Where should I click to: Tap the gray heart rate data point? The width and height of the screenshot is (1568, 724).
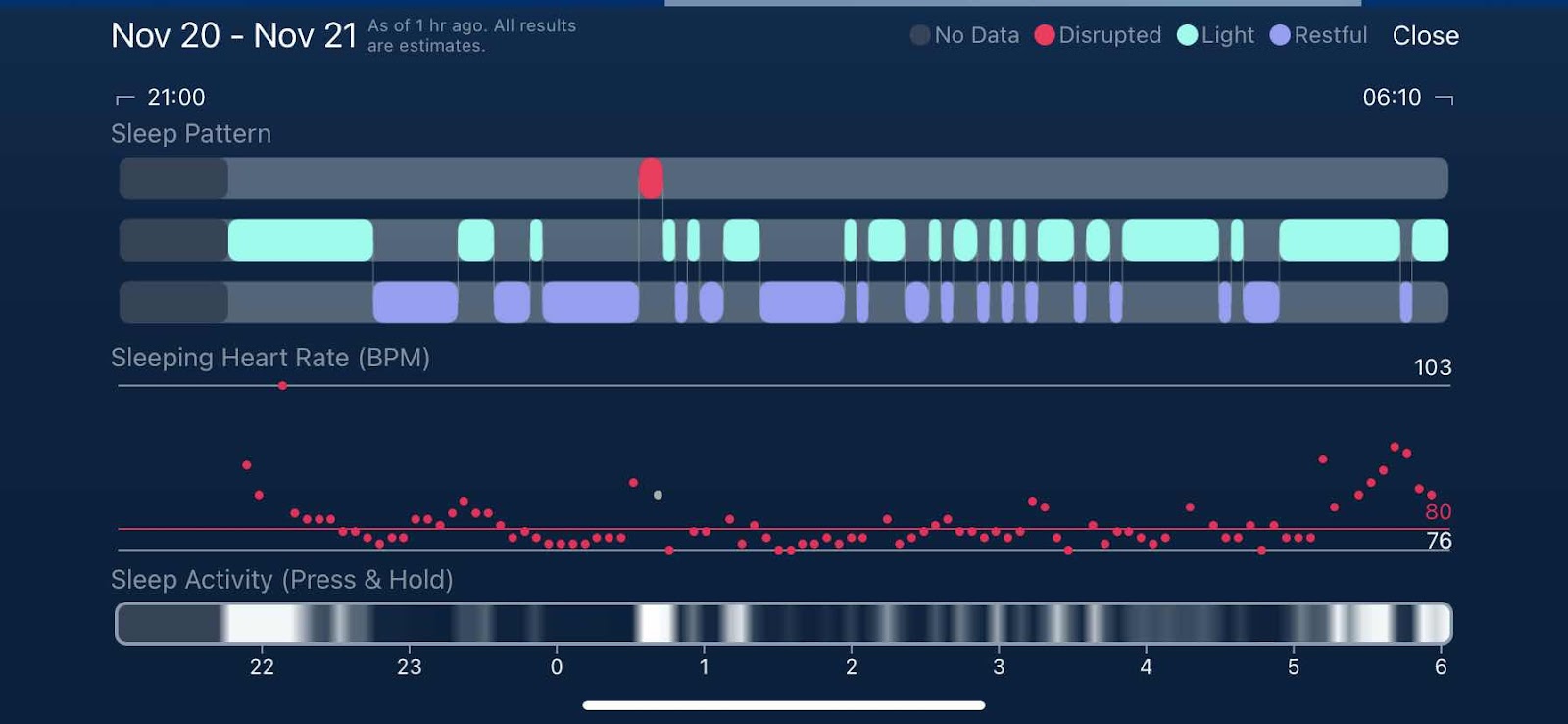tap(658, 495)
